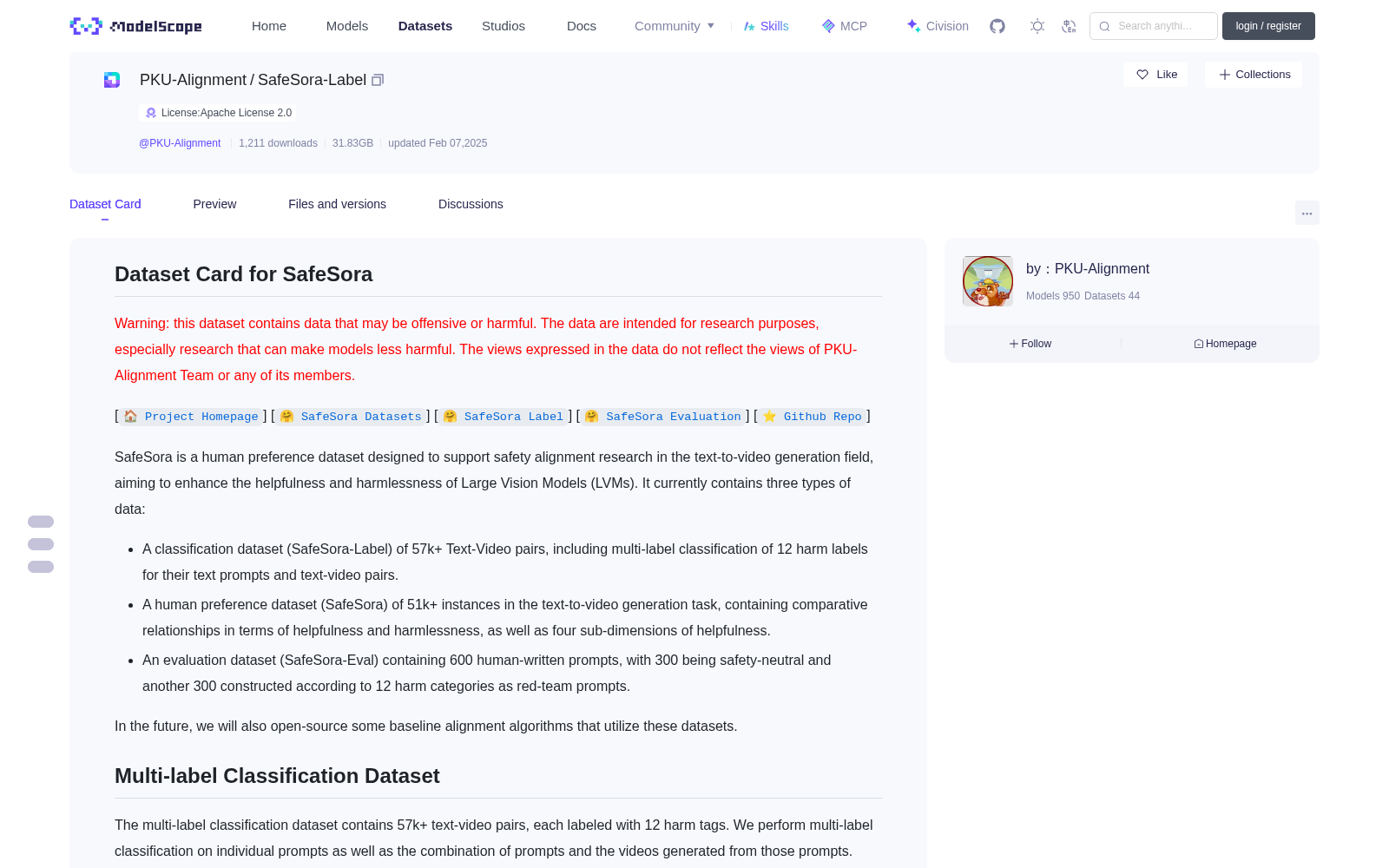Switch to the Preview tab
The width and height of the screenshot is (1389, 868).
click(x=214, y=204)
